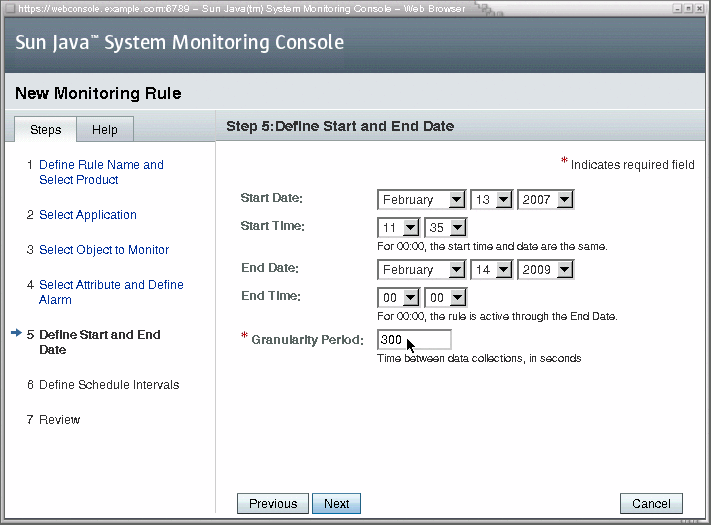Open the End Date day dropdown showing 14
The width and height of the screenshot is (711, 525).
(492, 270)
